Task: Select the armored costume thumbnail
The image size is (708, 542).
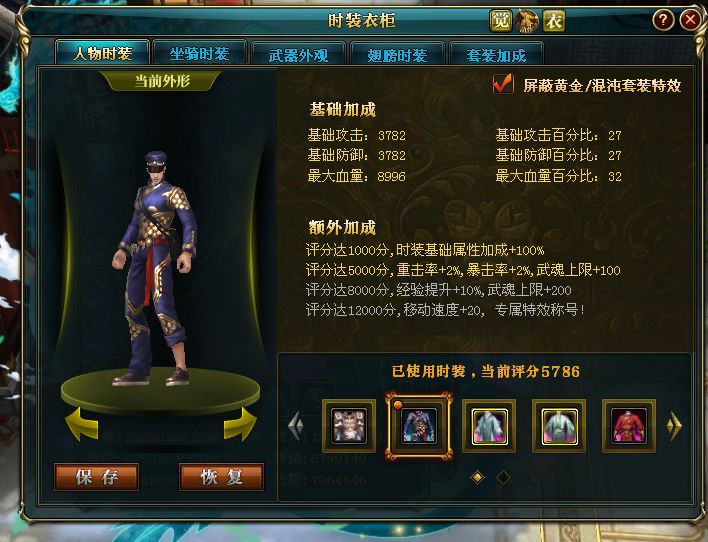Action: coord(349,425)
